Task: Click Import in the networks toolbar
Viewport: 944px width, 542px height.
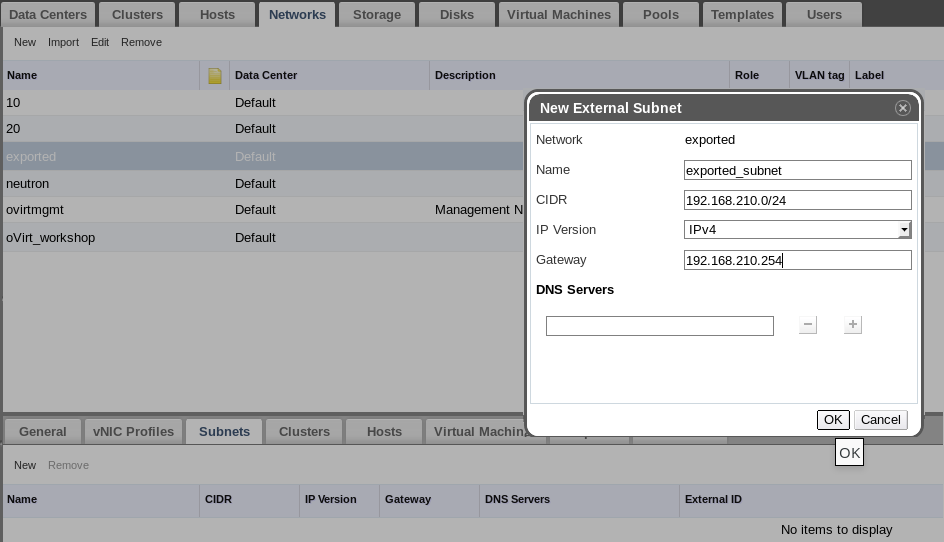Action: point(63,42)
